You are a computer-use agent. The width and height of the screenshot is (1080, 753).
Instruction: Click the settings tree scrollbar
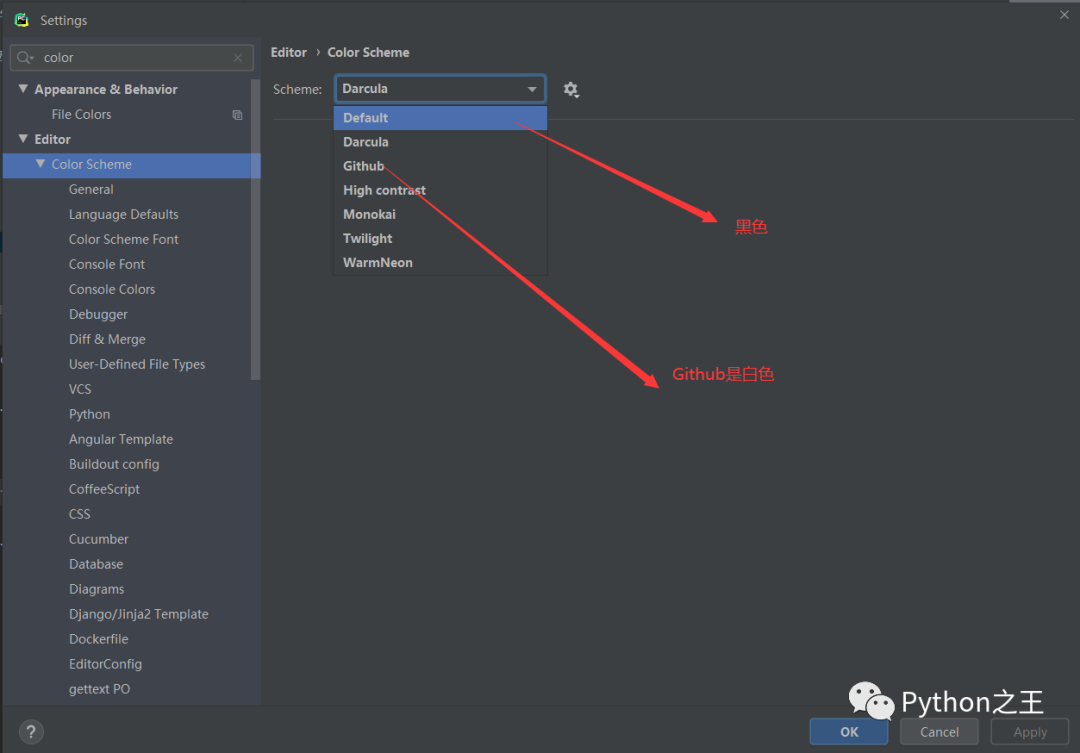tap(256, 229)
